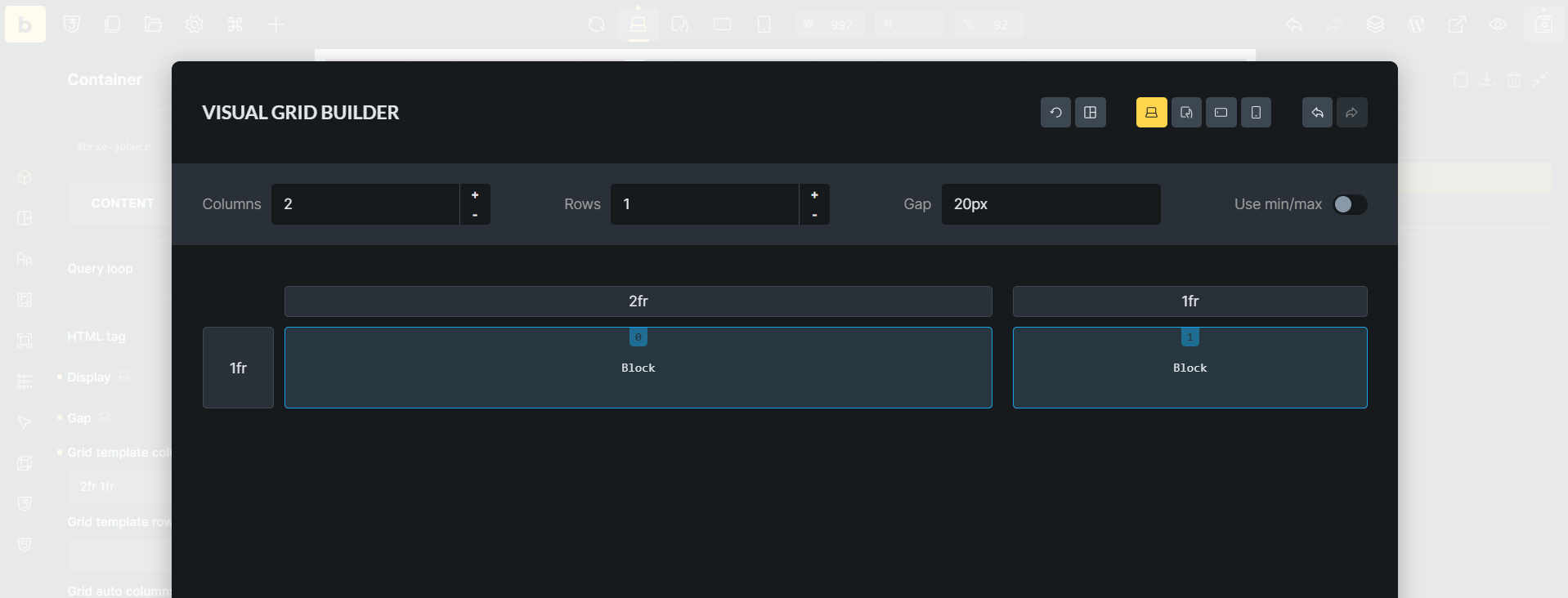Select mobile landscape breakpoint in grid builder
The image size is (1568, 598).
[x=1221, y=113]
